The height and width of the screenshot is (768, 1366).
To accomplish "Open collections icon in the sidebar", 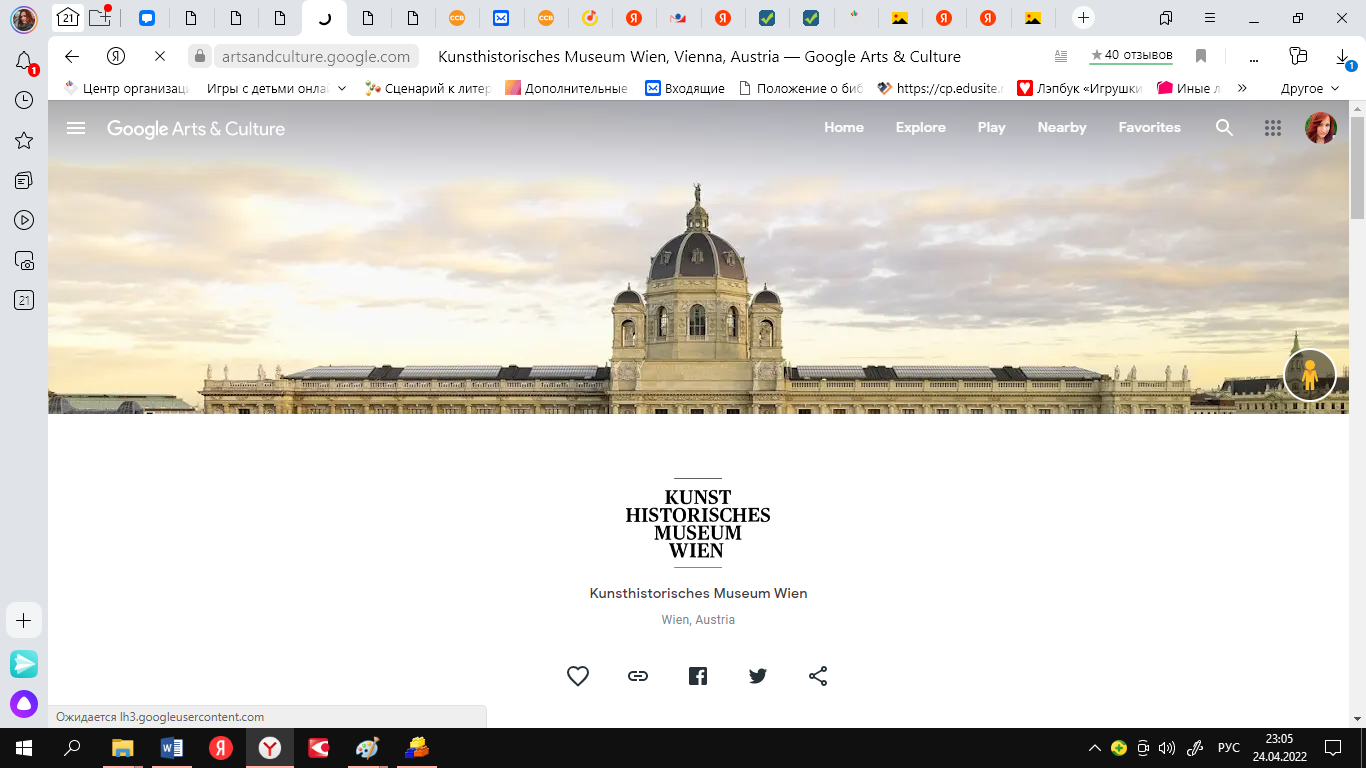I will point(24,180).
